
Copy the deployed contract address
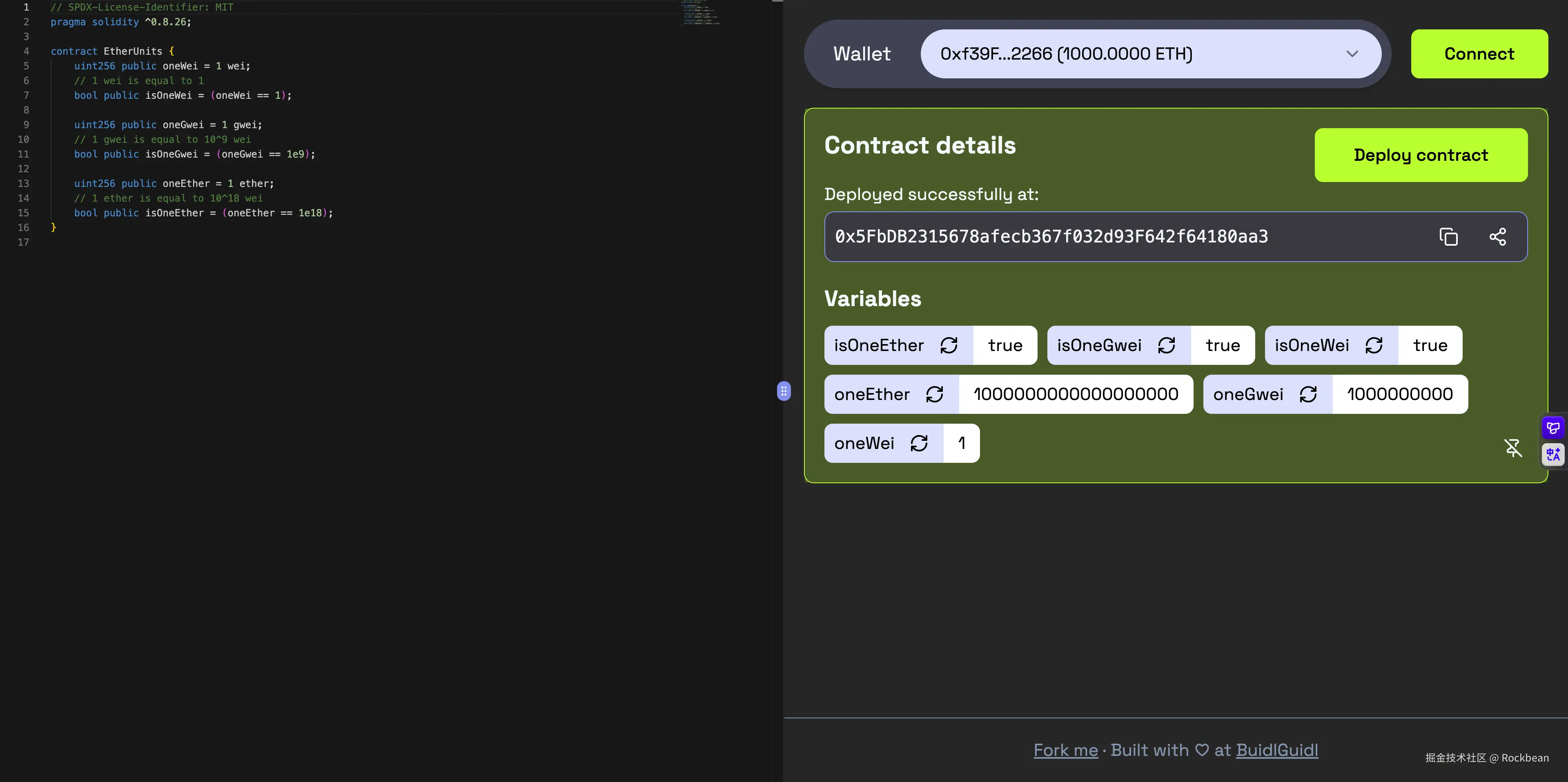click(x=1448, y=237)
